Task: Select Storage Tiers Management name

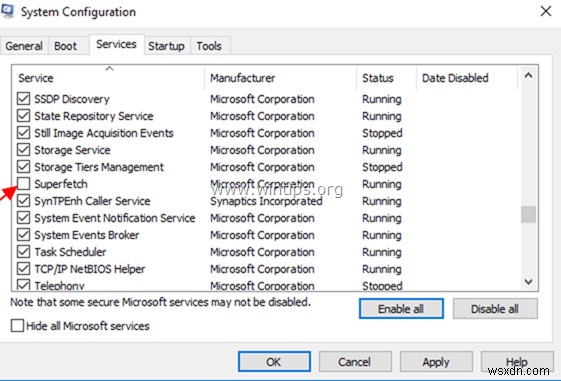Action: click(x=99, y=167)
